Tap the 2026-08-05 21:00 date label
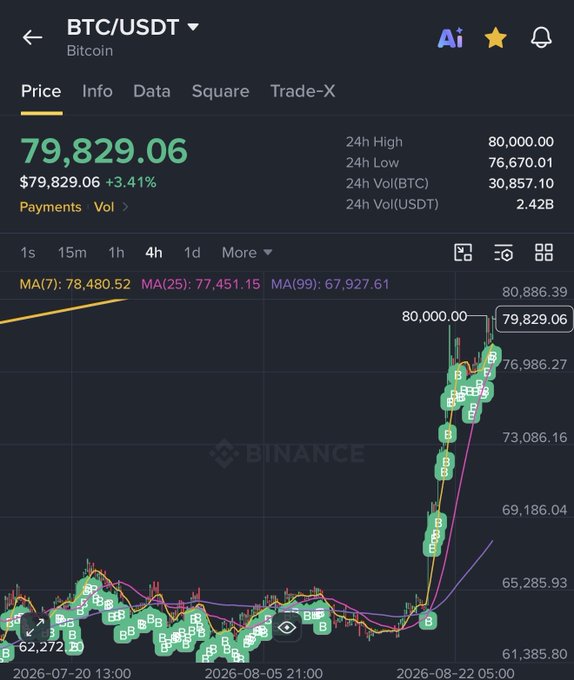Viewport: 574px width, 680px height. click(264, 673)
